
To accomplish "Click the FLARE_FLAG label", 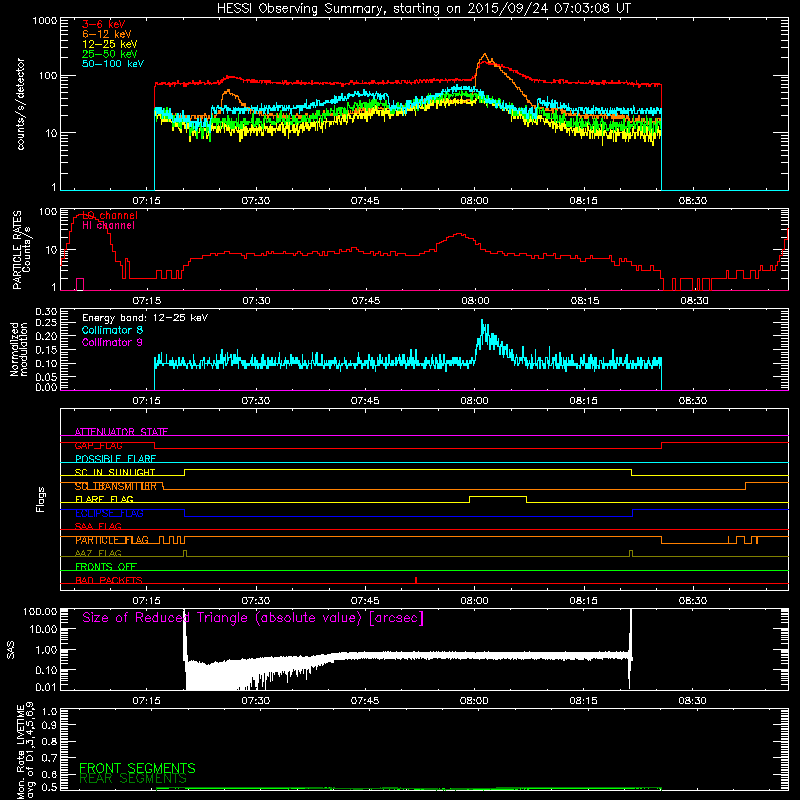I will pos(104,499).
